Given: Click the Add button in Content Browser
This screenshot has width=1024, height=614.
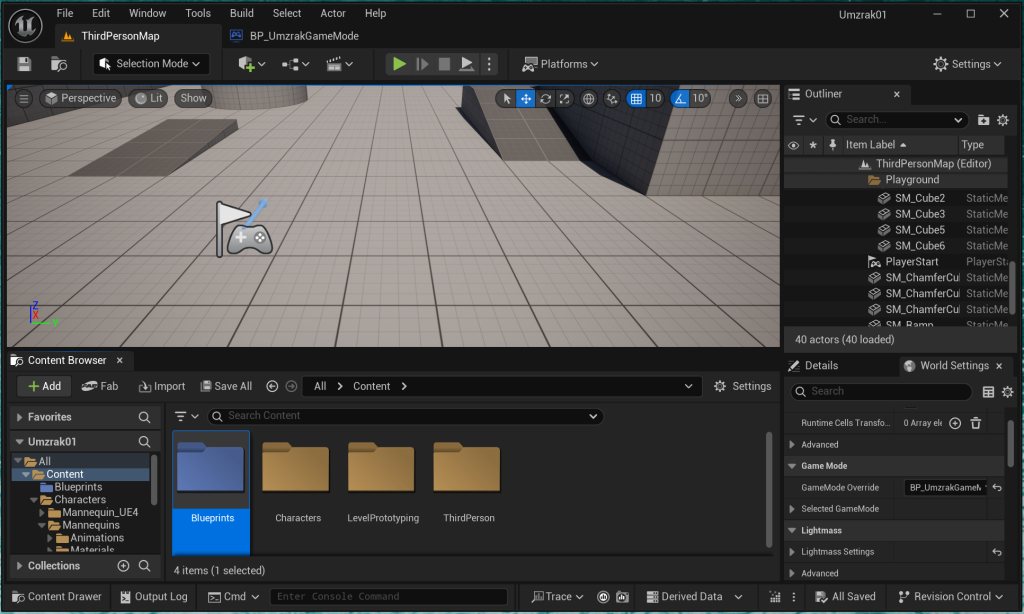Looking at the screenshot, I should [44, 386].
